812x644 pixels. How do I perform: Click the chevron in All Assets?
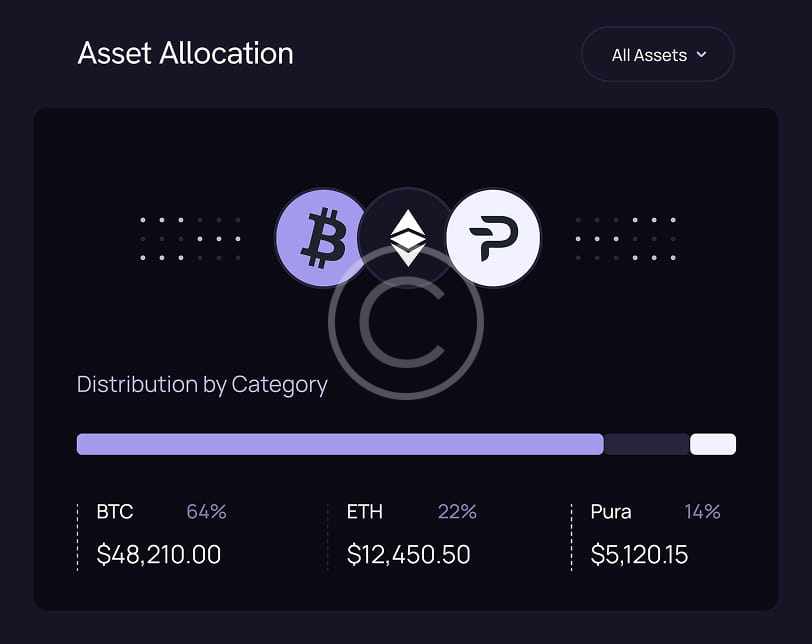click(701, 55)
